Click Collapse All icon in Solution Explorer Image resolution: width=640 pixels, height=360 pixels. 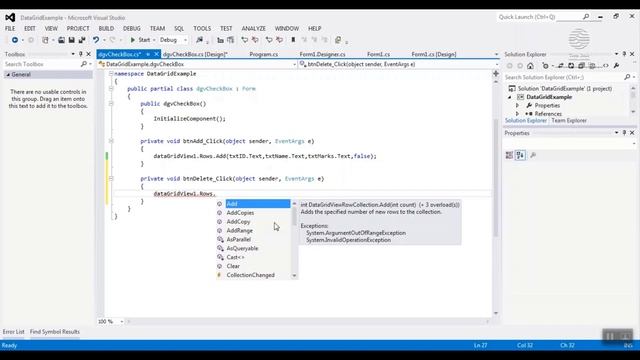coord(581,66)
